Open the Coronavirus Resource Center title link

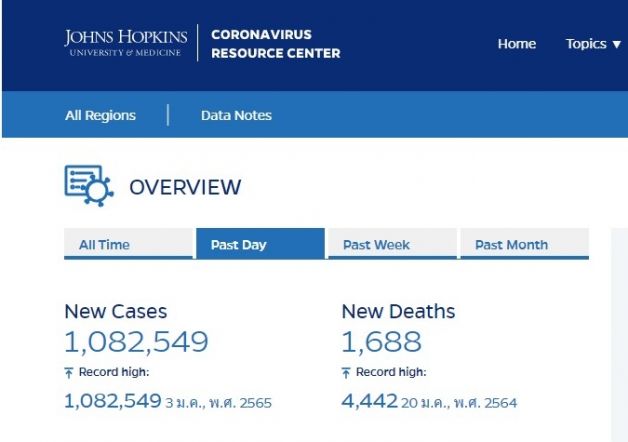(x=275, y=44)
